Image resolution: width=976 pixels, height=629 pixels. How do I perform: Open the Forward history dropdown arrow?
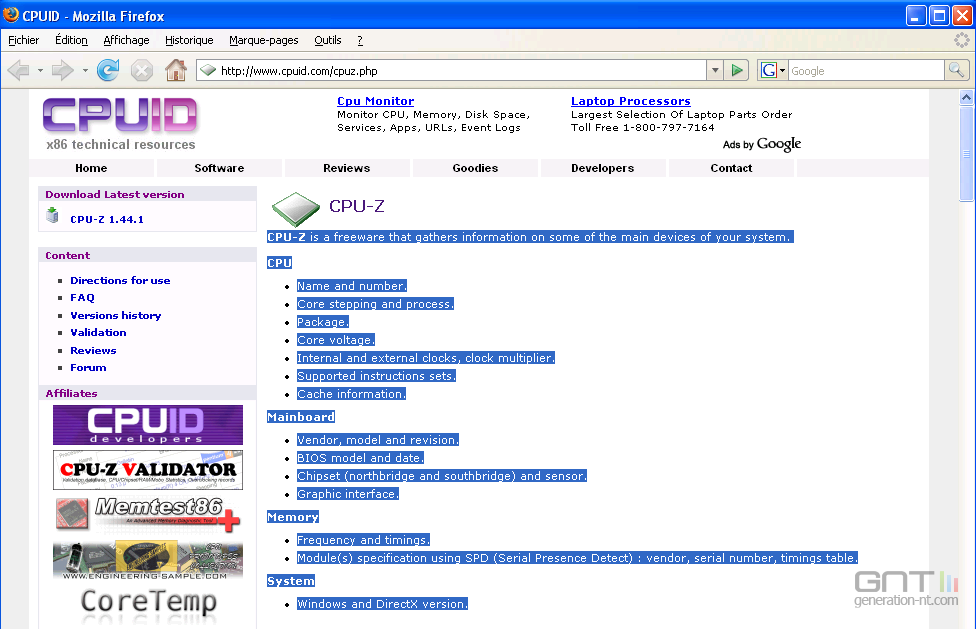coord(85,70)
